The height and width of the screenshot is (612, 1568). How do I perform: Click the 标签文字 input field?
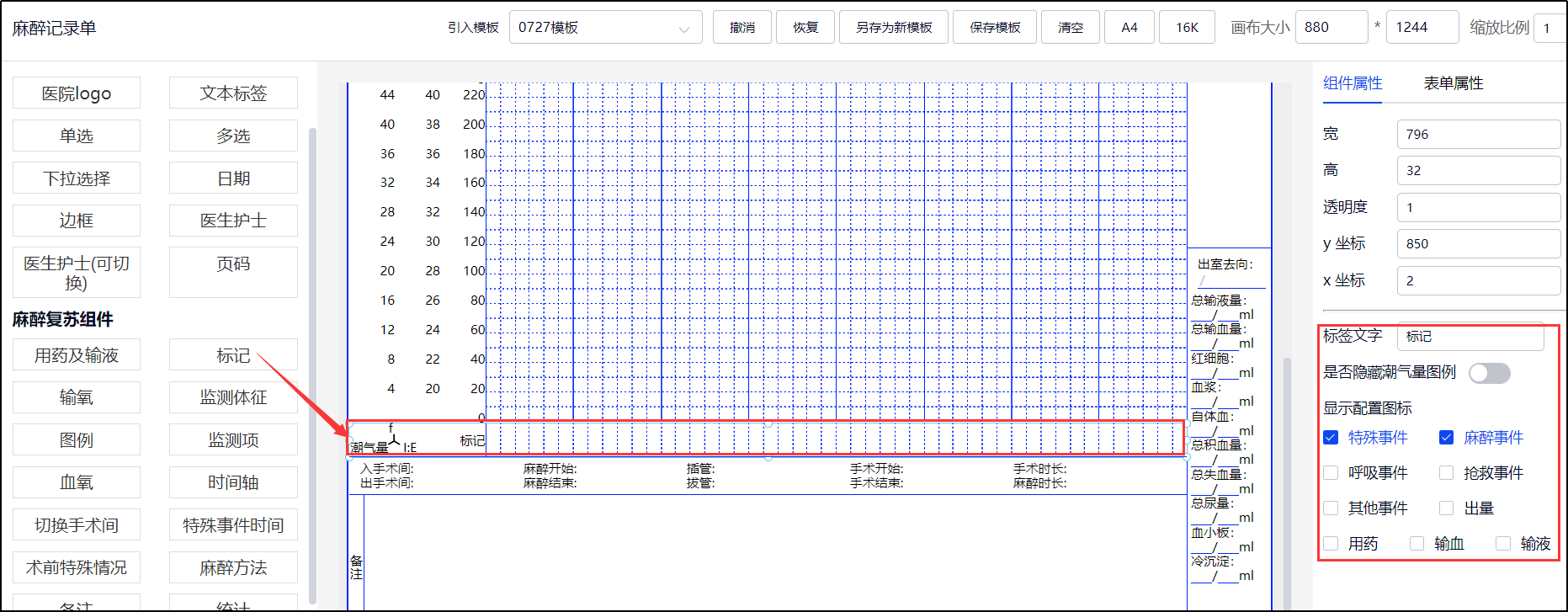pyautogui.click(x=1470, y=336)
